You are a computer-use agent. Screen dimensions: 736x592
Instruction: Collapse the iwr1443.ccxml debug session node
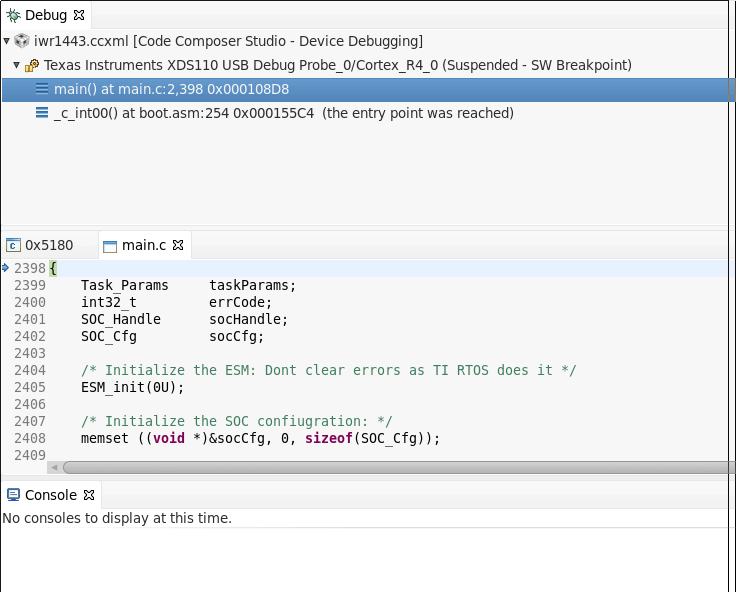click(x=8, y=41)
